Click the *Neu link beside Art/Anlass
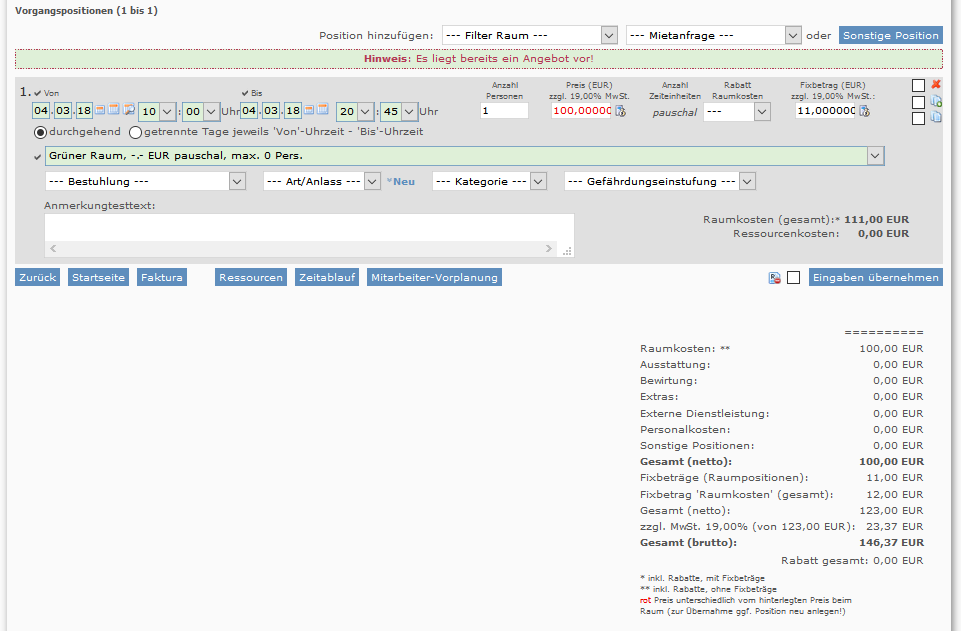This screenshot has height=631, width=961. [401, 181]
